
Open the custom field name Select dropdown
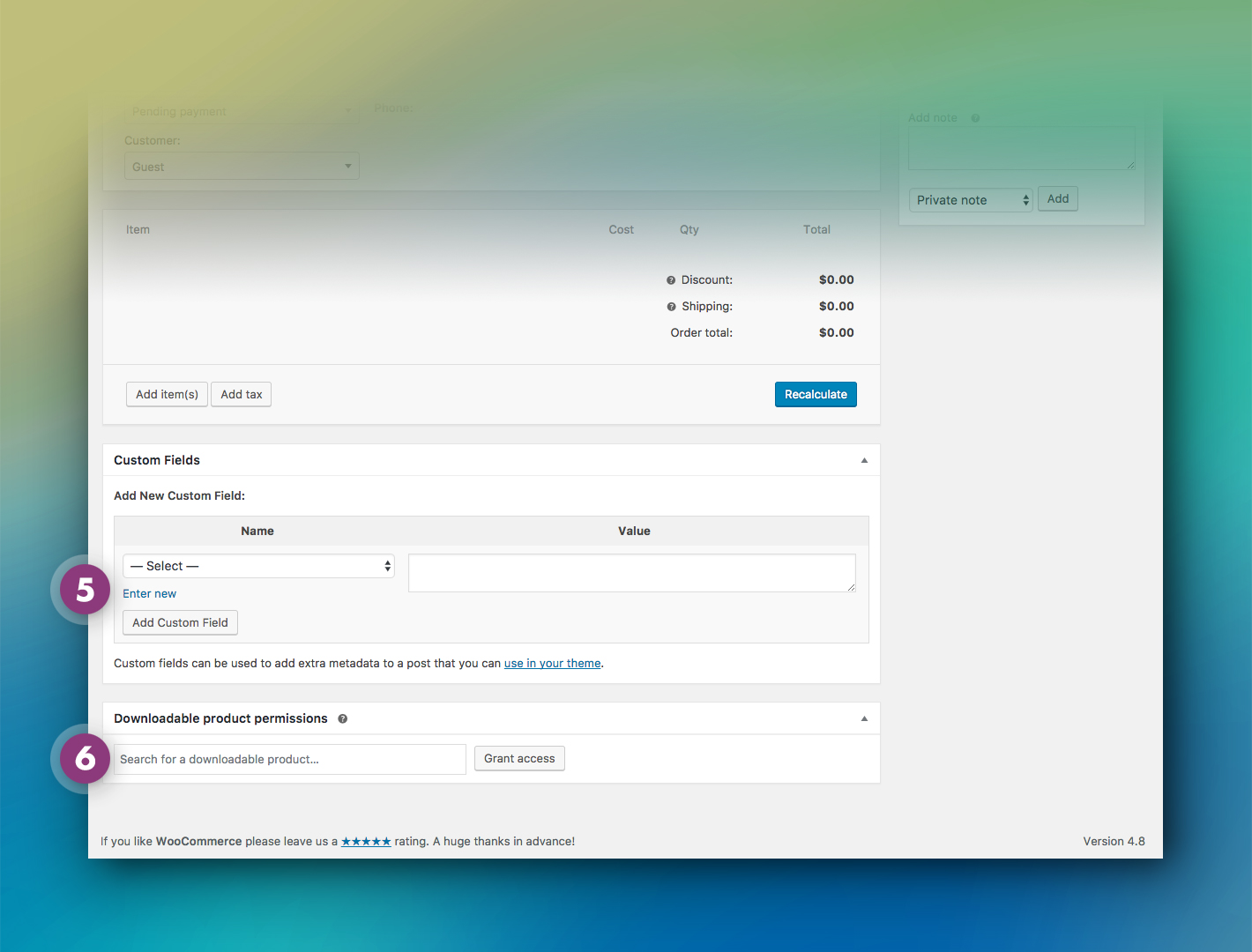coord(258,566)
